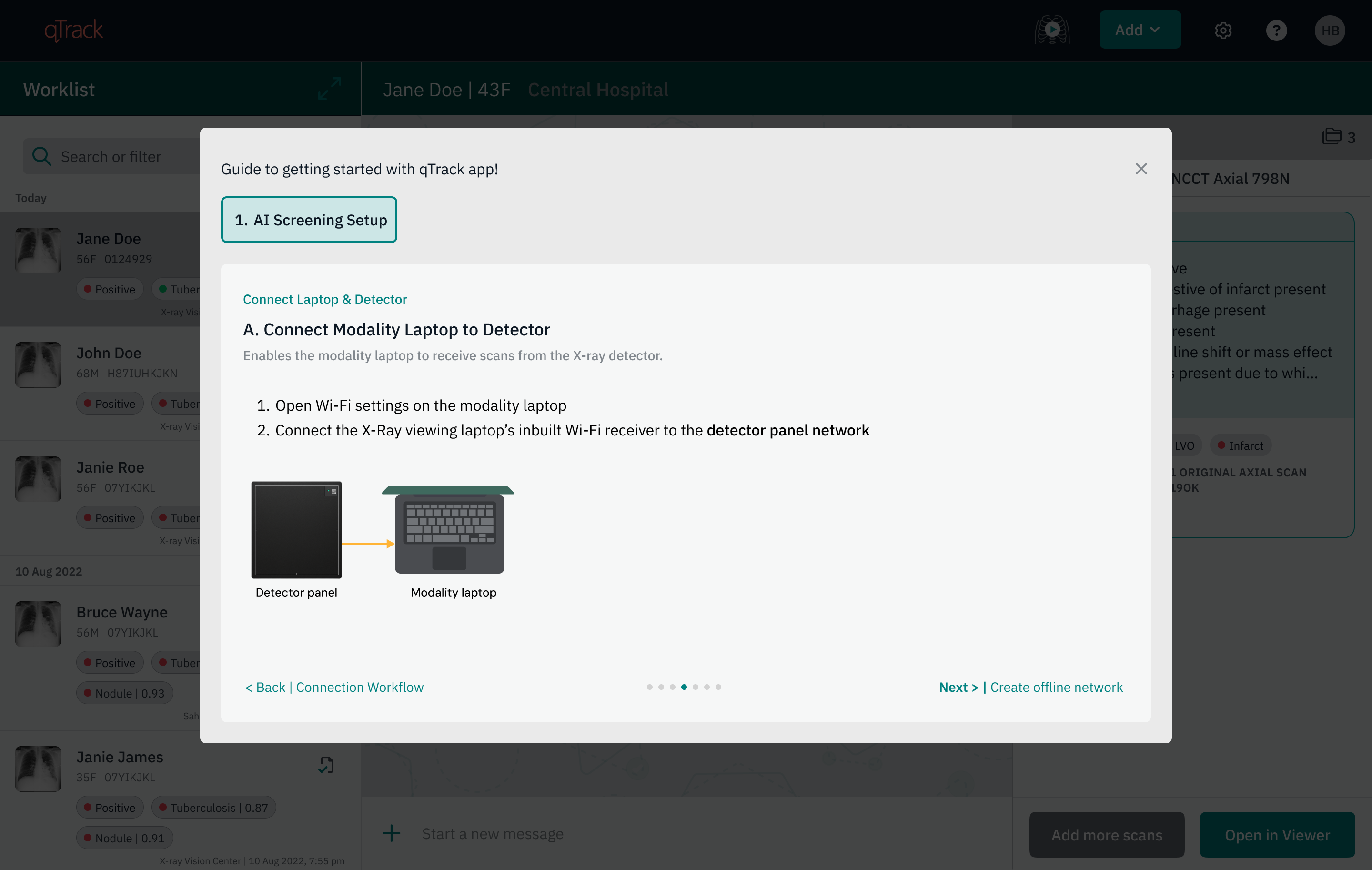Close the getting started guide dialog
This screenshot has width=1372, height=870.
point(1140,169)
